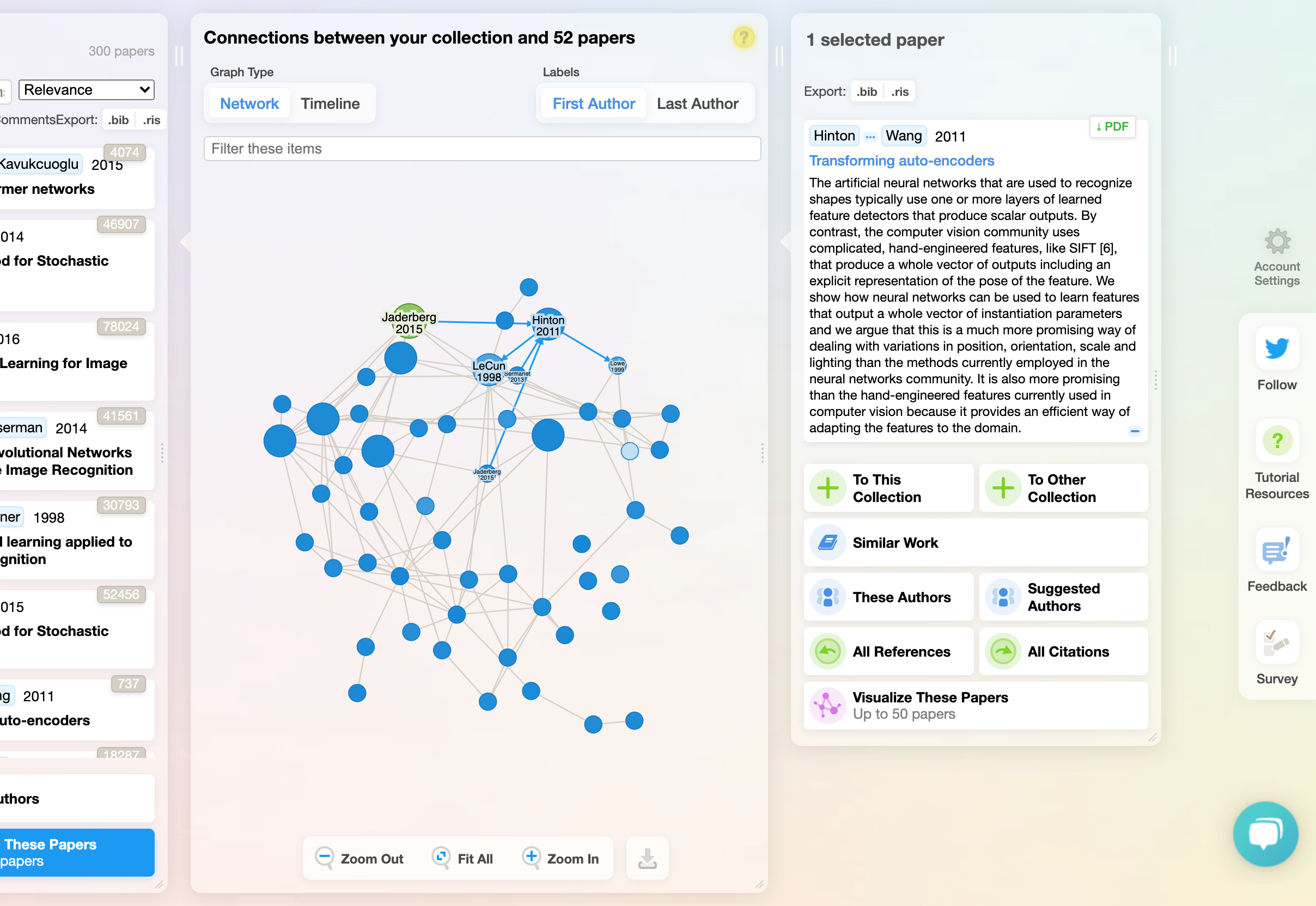Download the graph with the download icon

coord(647,858)
